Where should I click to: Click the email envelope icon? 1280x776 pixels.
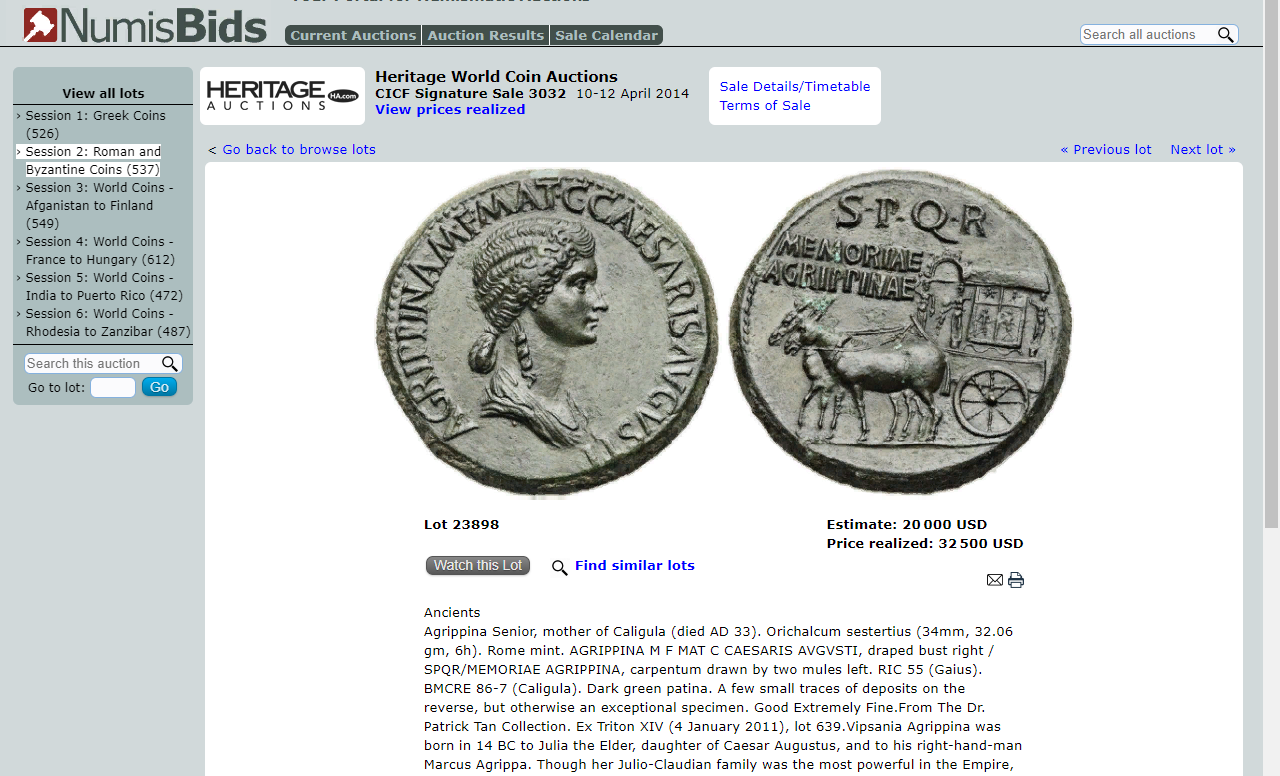(x=995, y=580)
